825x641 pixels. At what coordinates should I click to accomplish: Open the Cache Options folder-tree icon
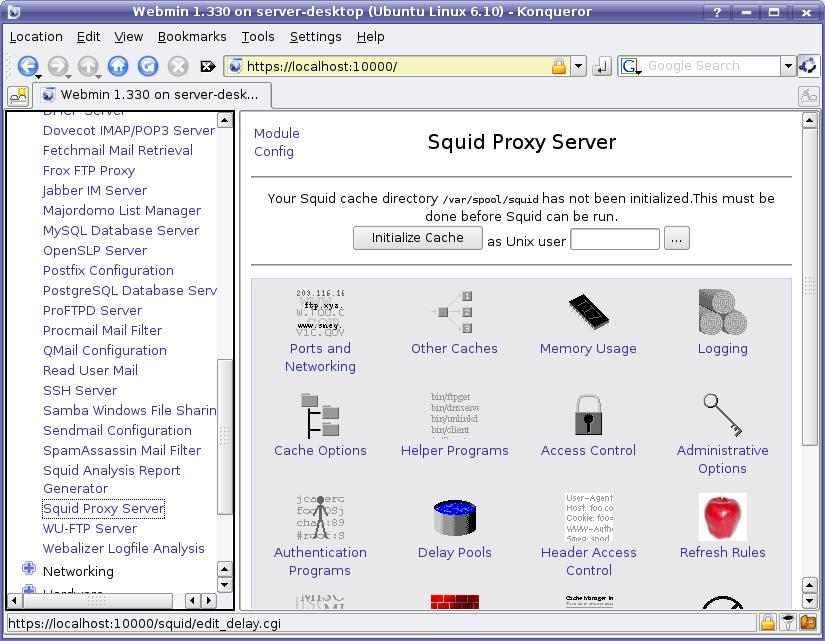click(320, 416)
